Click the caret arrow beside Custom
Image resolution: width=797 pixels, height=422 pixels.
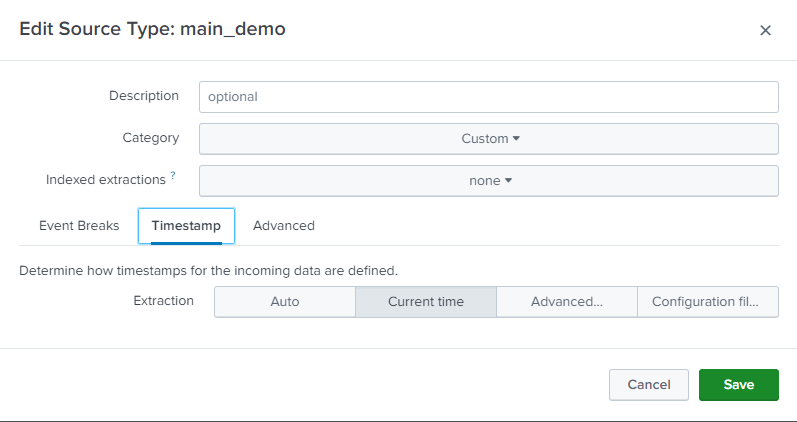(516, 139)
